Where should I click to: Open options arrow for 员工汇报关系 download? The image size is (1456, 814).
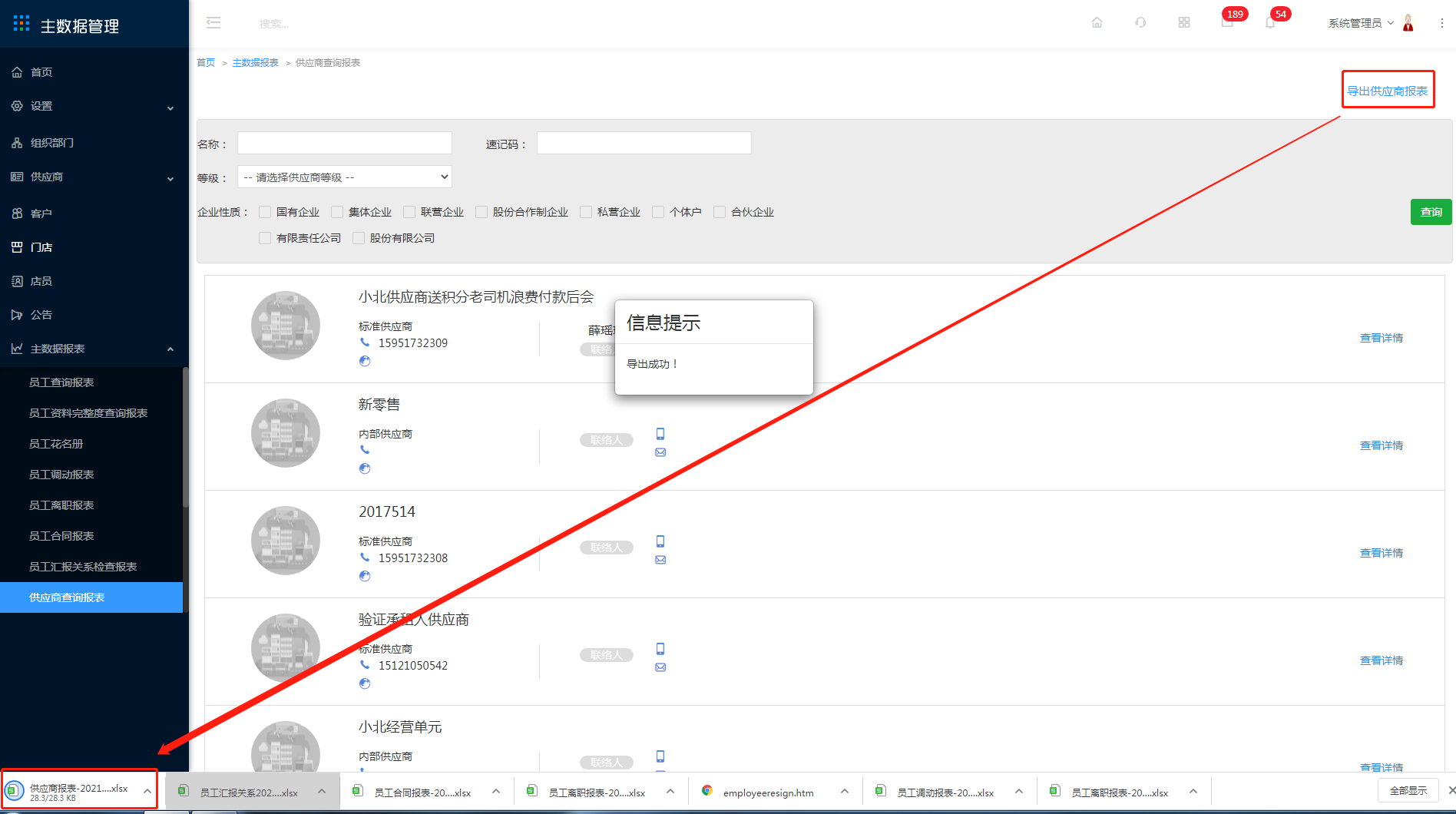click(x=322, y=791)
